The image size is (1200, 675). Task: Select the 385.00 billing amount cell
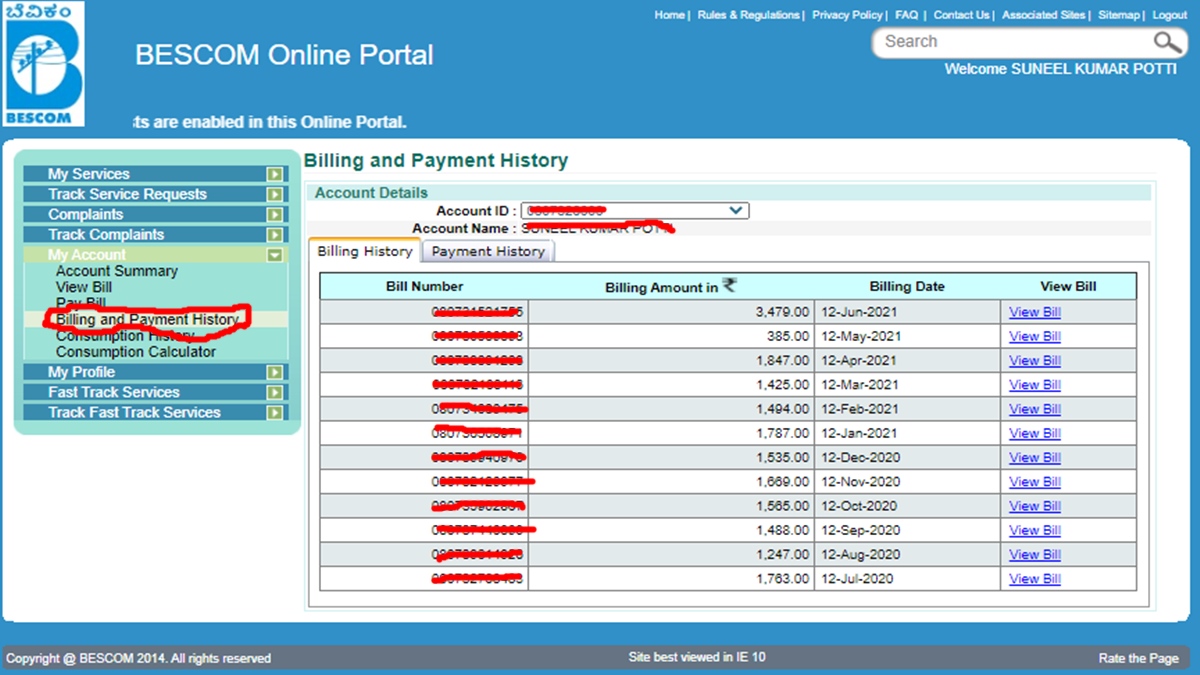(x=671, y=336)
